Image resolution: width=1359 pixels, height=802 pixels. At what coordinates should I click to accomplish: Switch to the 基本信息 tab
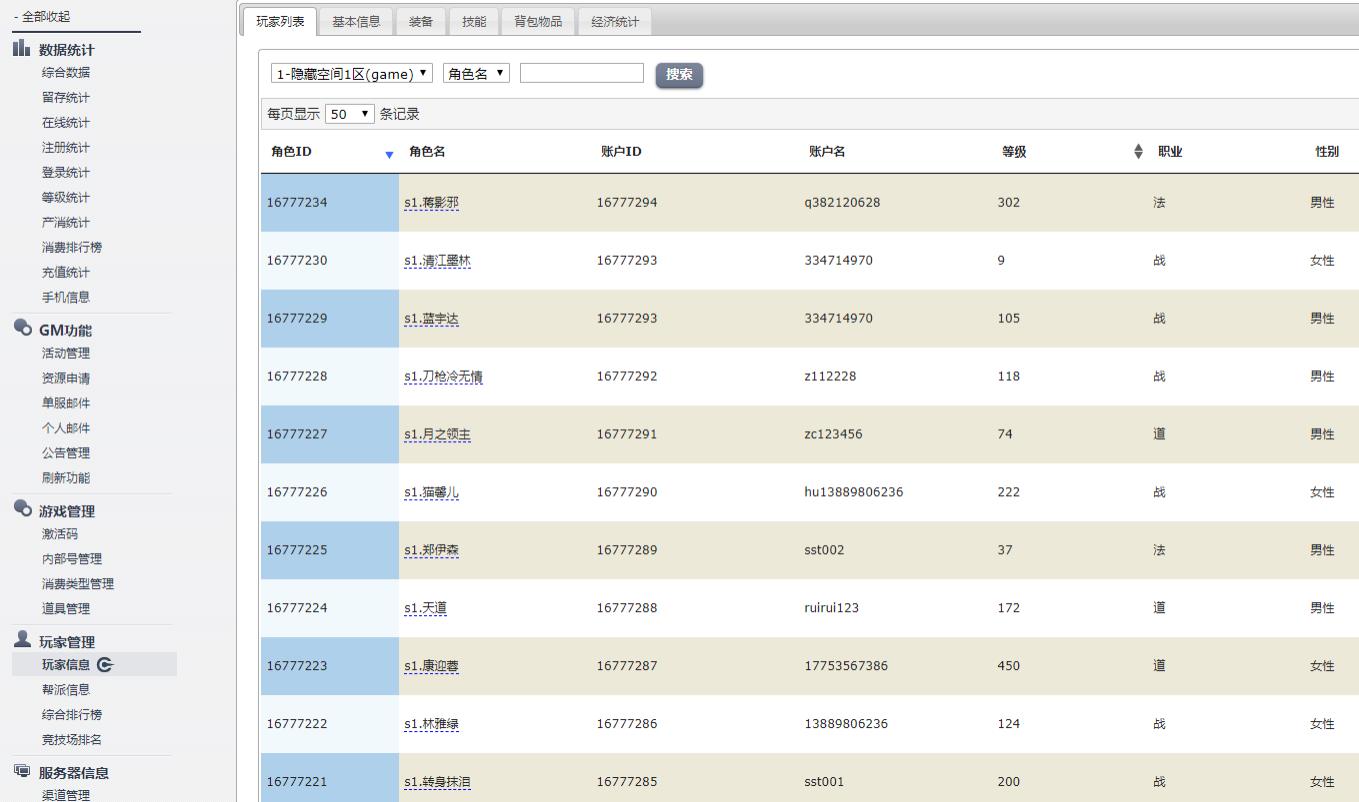point(356,22)
